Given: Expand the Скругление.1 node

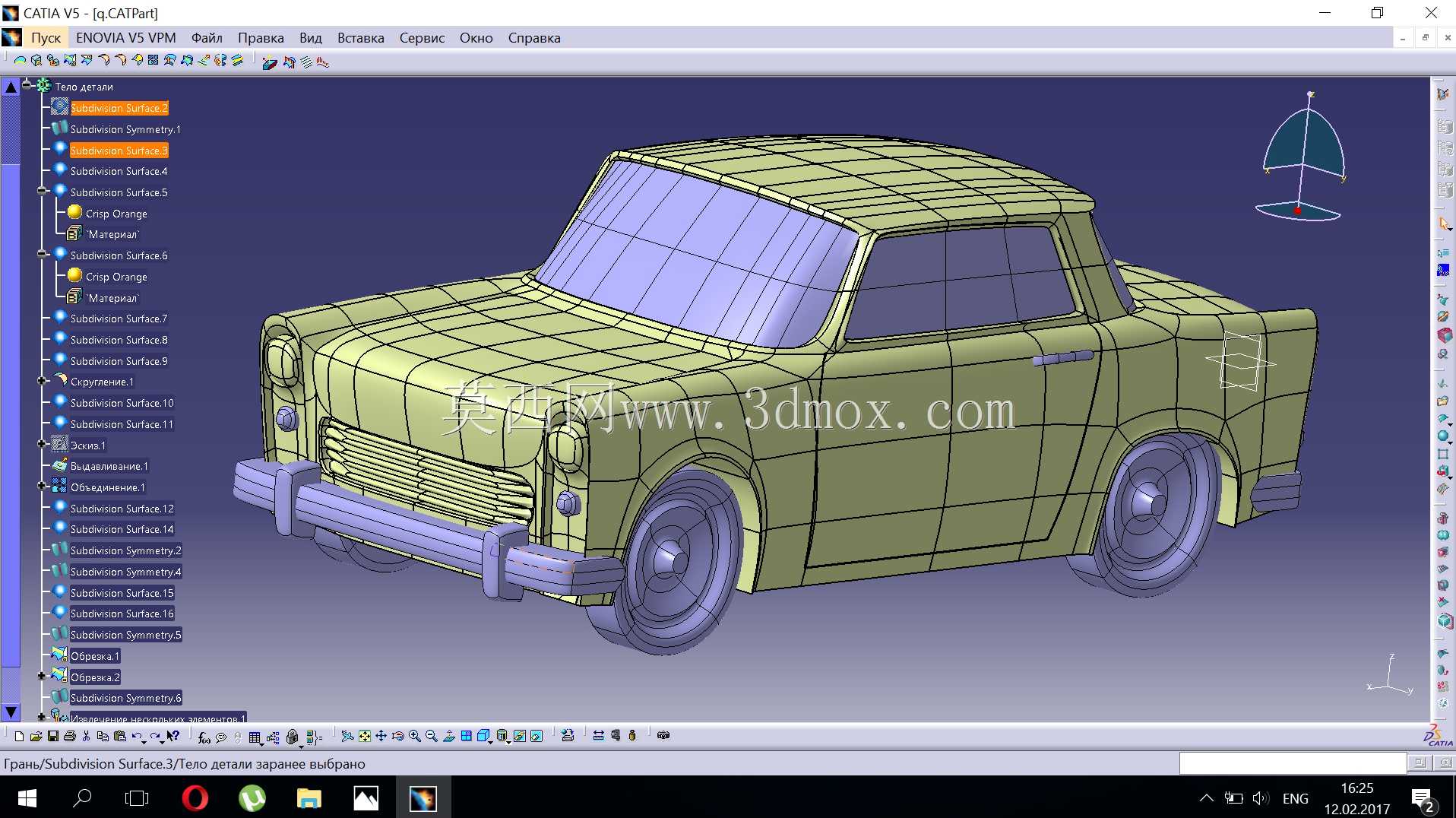Looking at the screenshot, I should (x=42, y=381).
